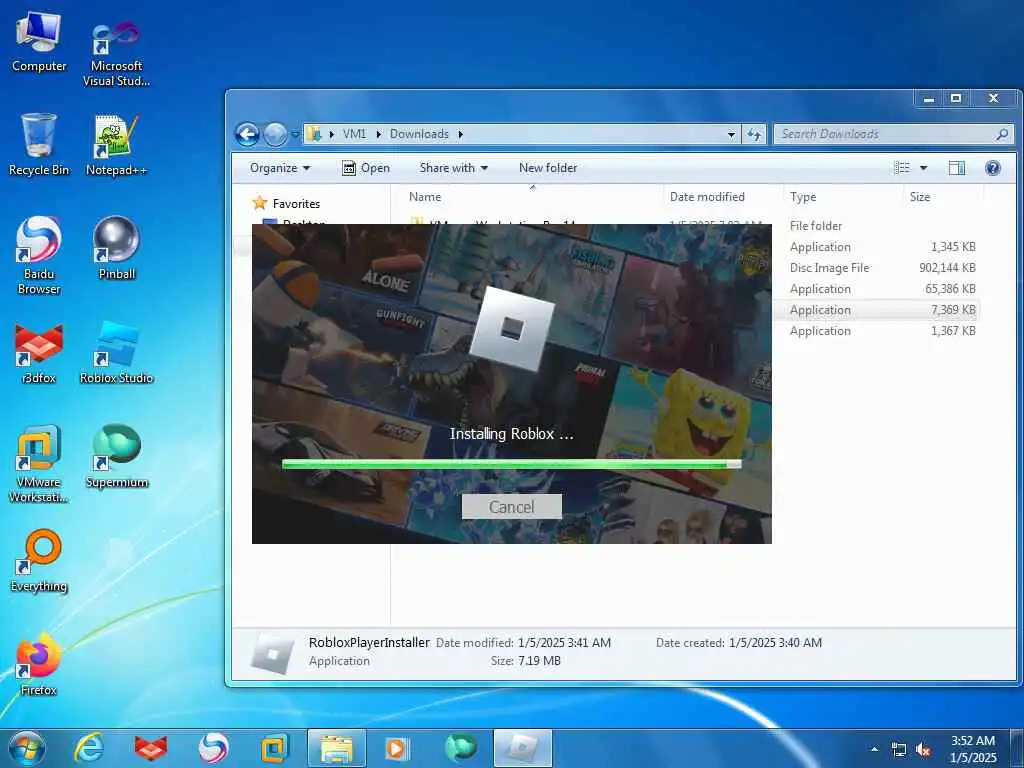Open VMware Workstation taskbar icon

(x=275, y=748)
